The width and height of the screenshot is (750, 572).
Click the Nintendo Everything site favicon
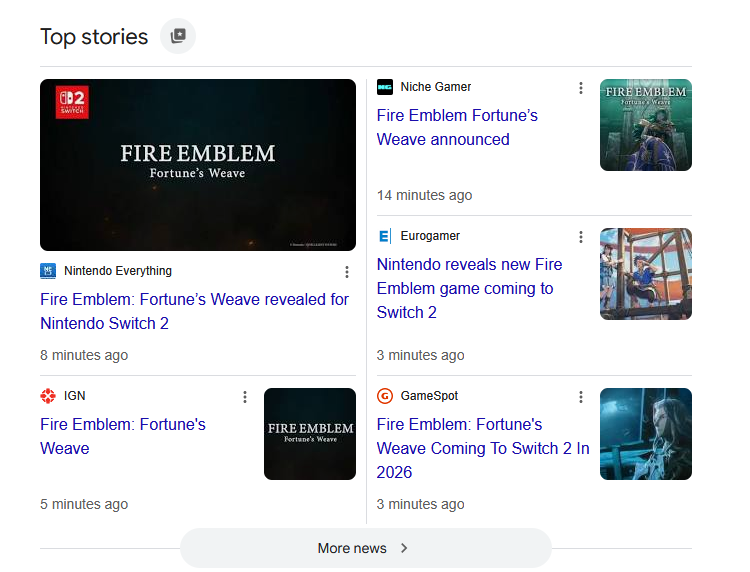pyautogui.click(x=48, y=271)
